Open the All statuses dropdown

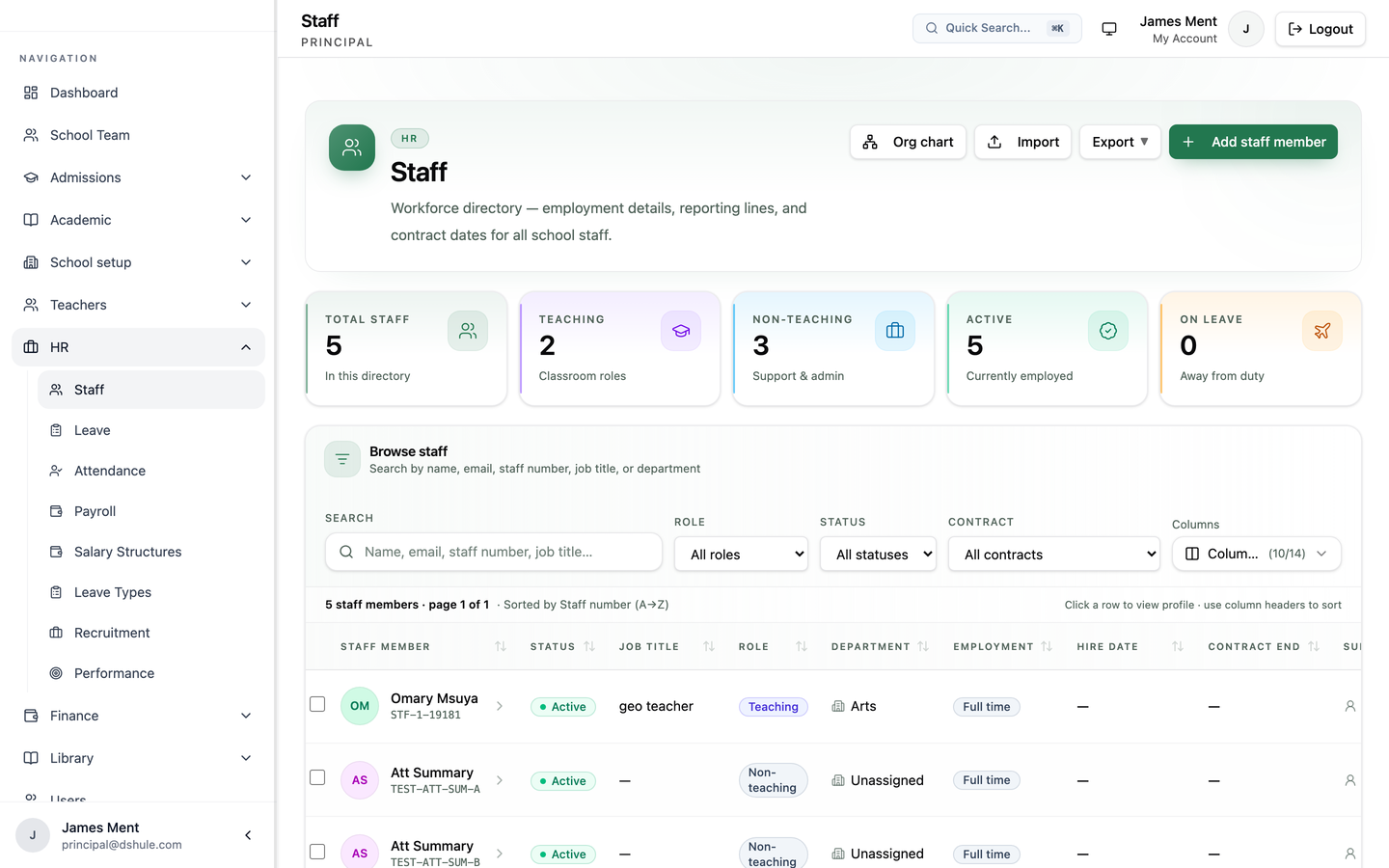pos(878,555)
